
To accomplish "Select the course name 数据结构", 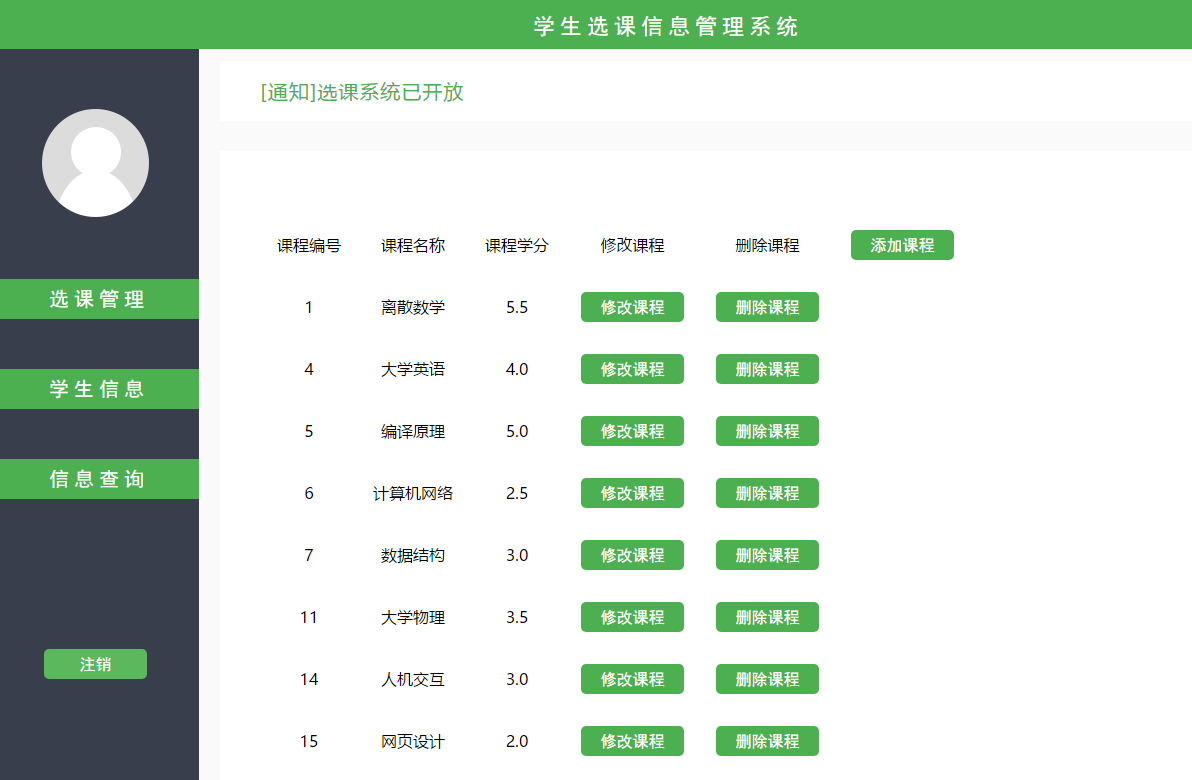I will point(413,556).
